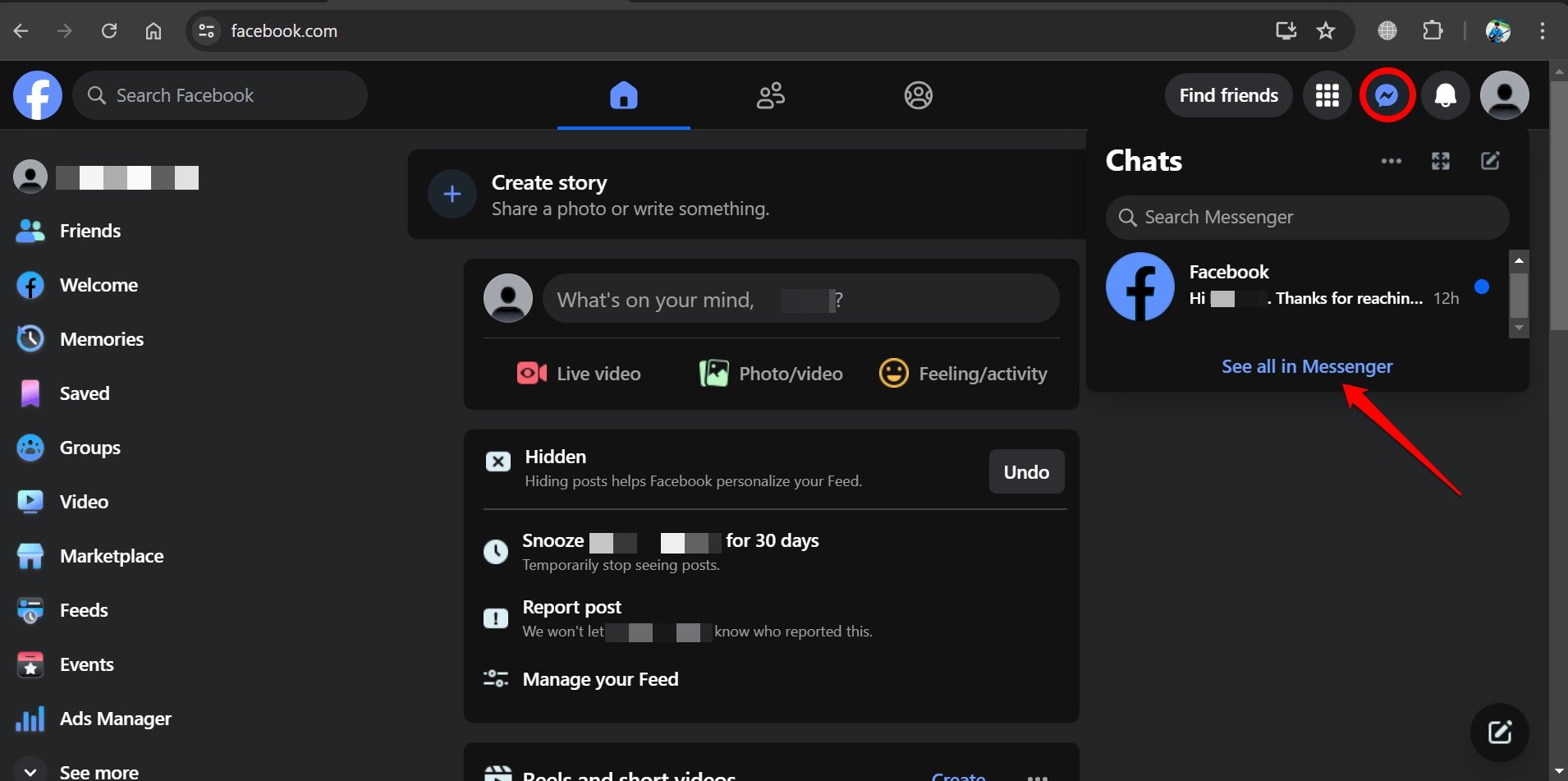Image resolution: width=1568 pixels, height=781 pixels.
Task: Click the Create story plus button
Action: coord(452,195)
